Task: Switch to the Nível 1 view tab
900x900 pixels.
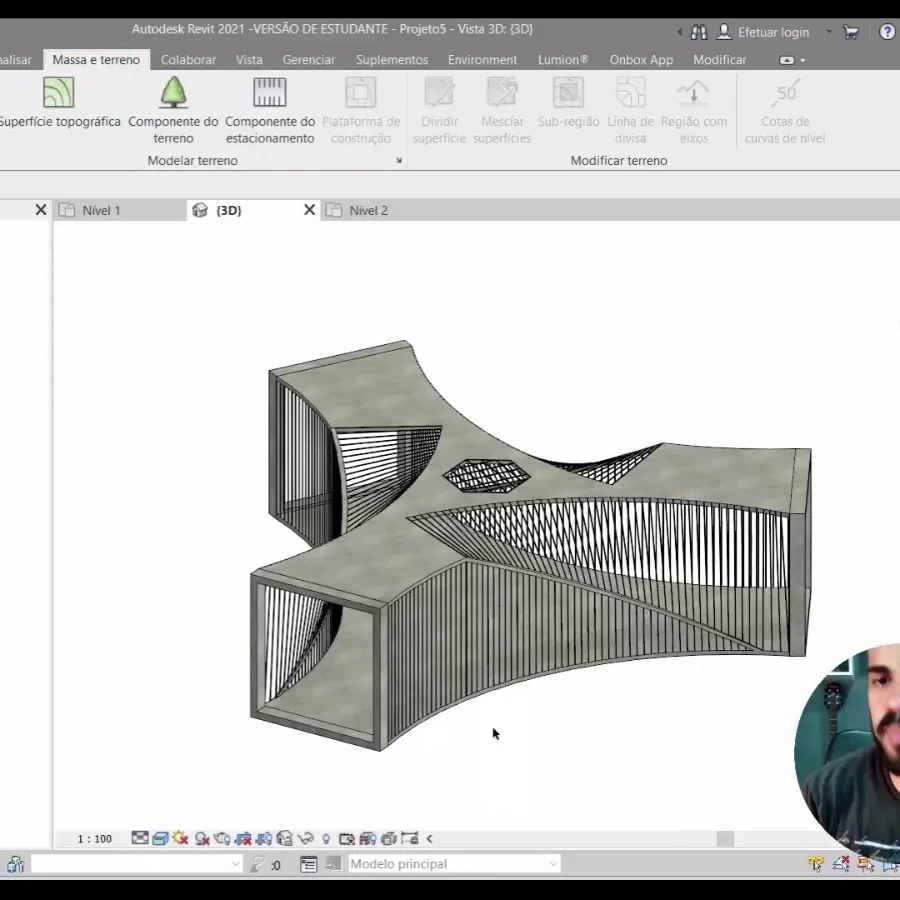Action: pyautogui.click(x=119, y=211)
